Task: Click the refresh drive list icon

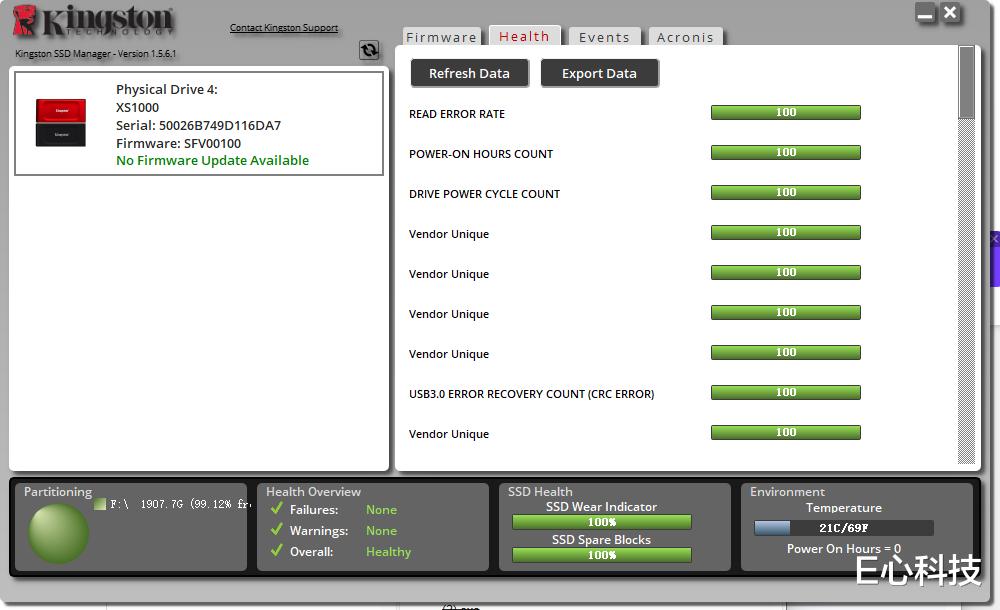Action: coord(369,50)
